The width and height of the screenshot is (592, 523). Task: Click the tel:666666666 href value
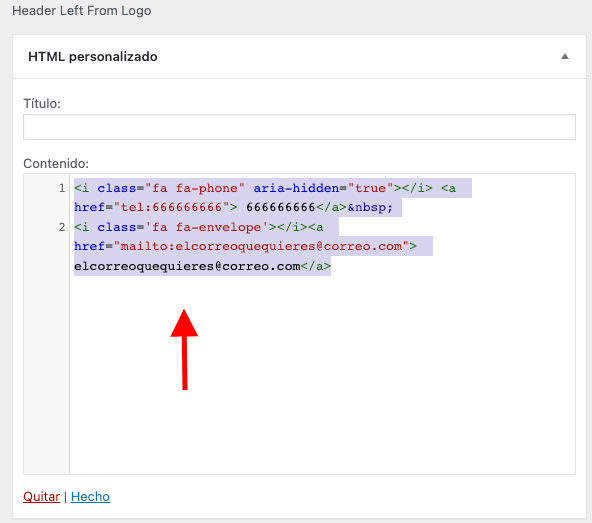171,207
